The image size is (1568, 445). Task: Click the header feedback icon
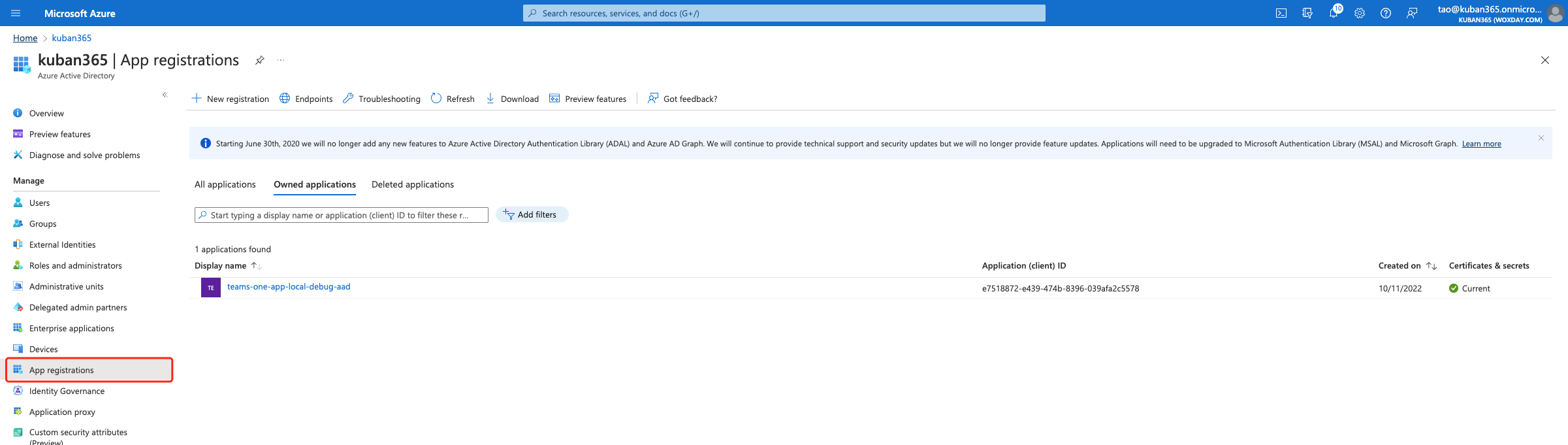(x=1411, y=13)
